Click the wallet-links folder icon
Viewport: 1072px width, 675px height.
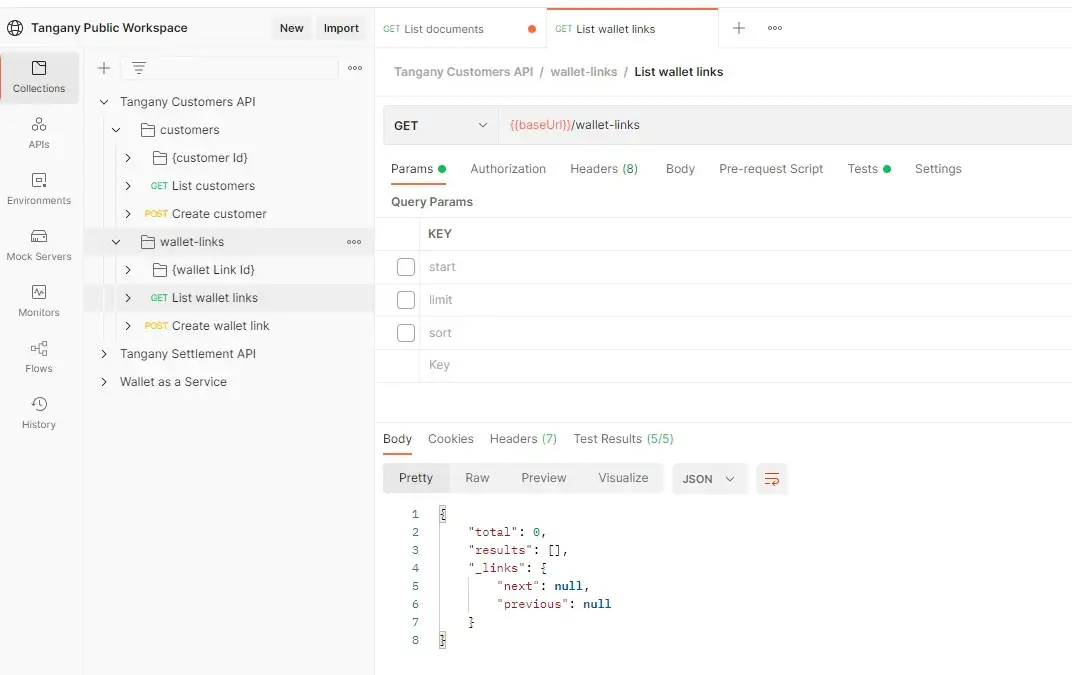point(148,241)
